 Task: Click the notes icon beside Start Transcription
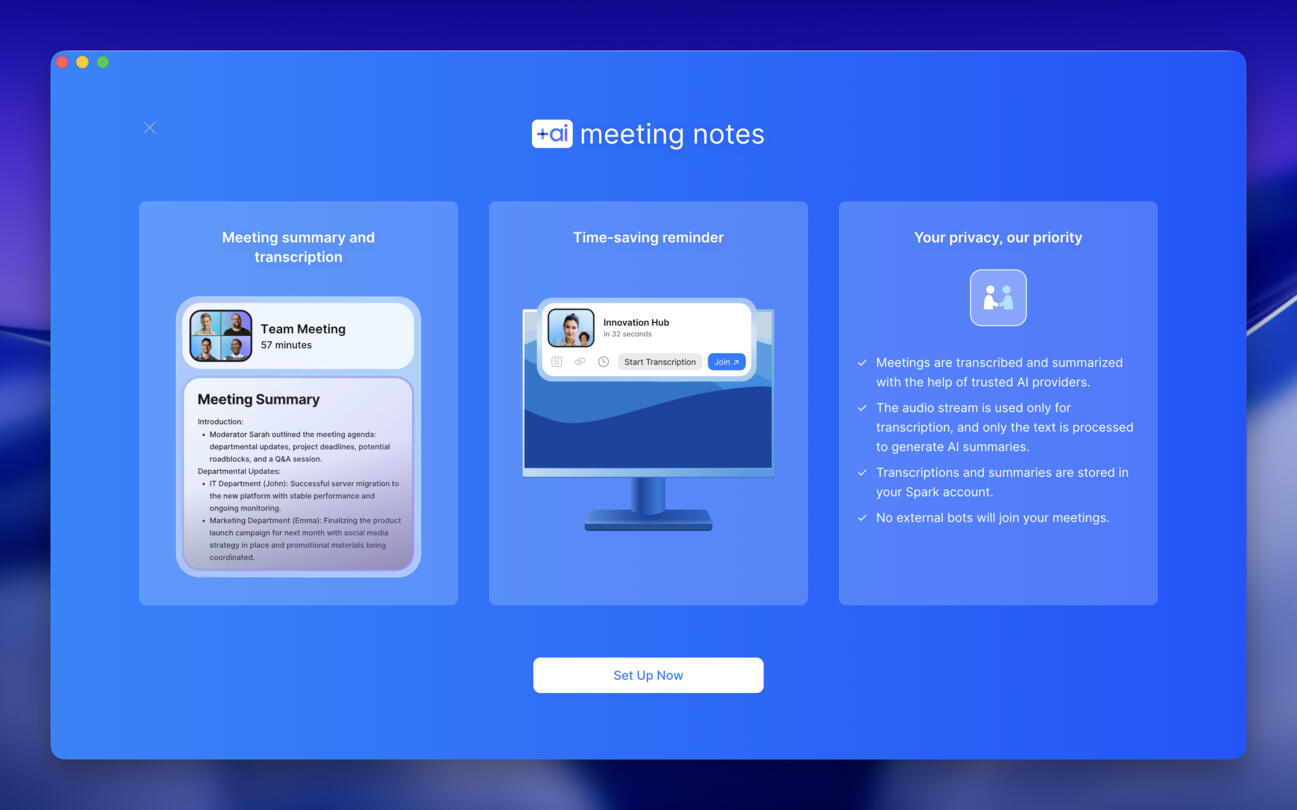[557, 362]
